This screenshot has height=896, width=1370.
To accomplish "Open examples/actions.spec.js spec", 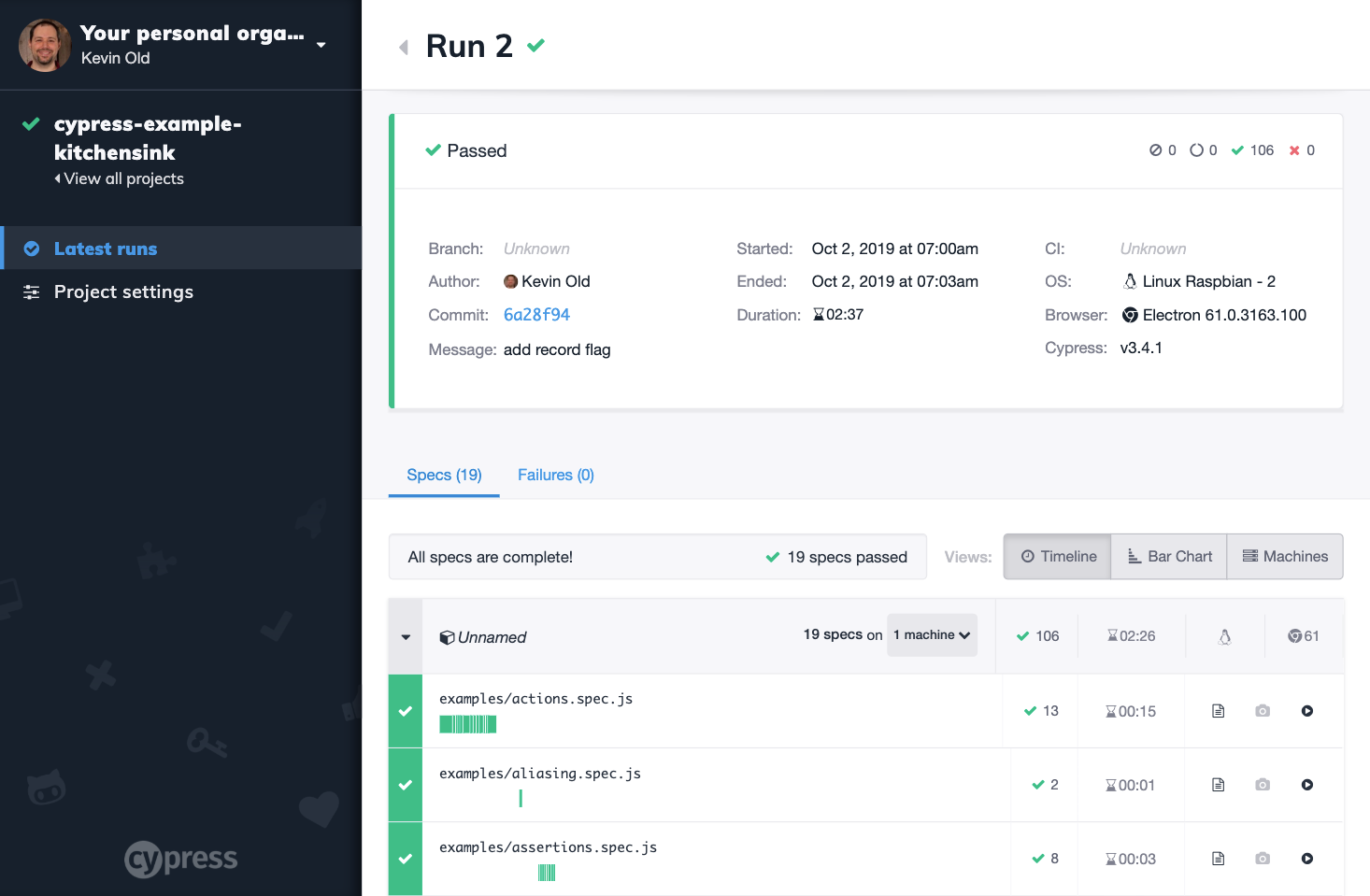I will [x=535, y=699].
